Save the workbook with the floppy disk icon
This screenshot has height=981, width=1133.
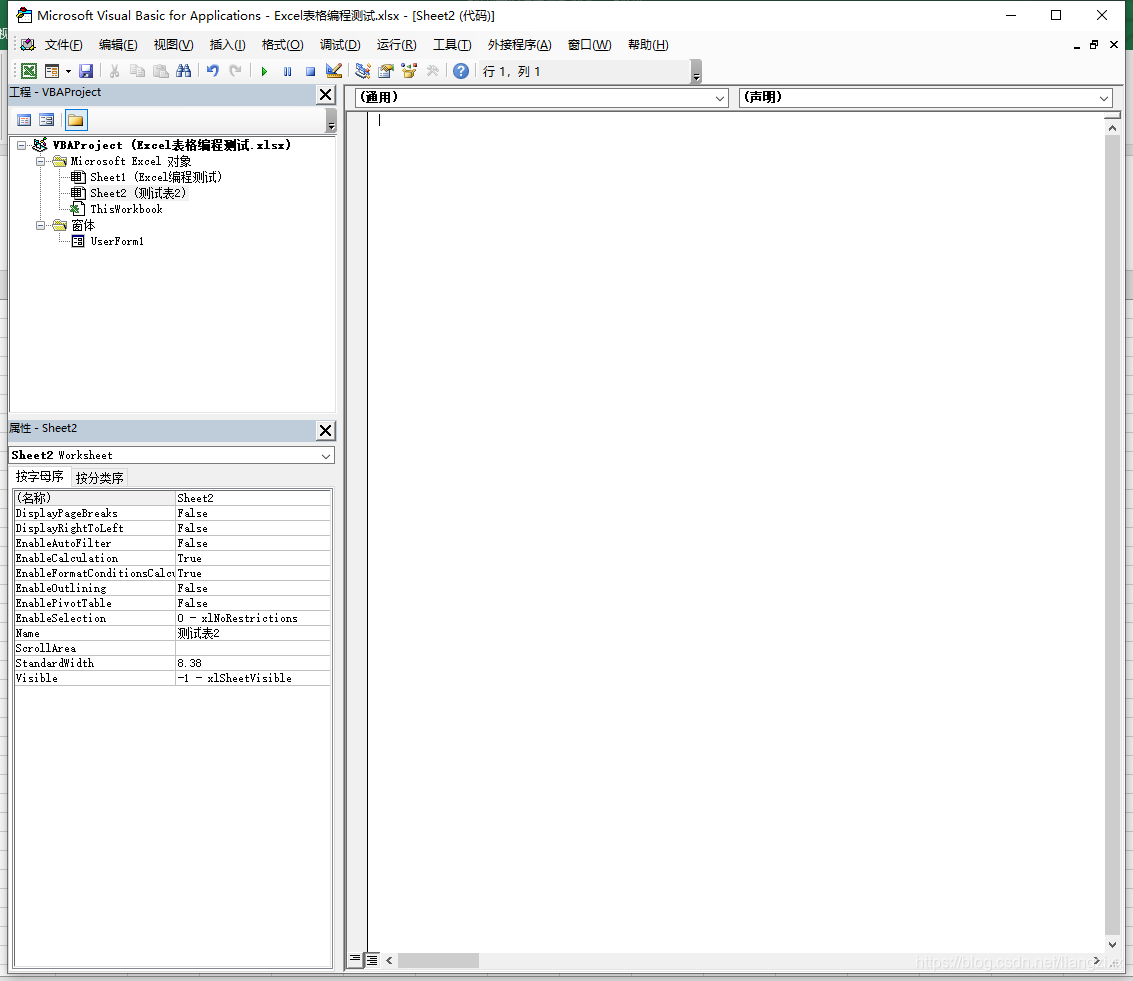pos(86,71)
